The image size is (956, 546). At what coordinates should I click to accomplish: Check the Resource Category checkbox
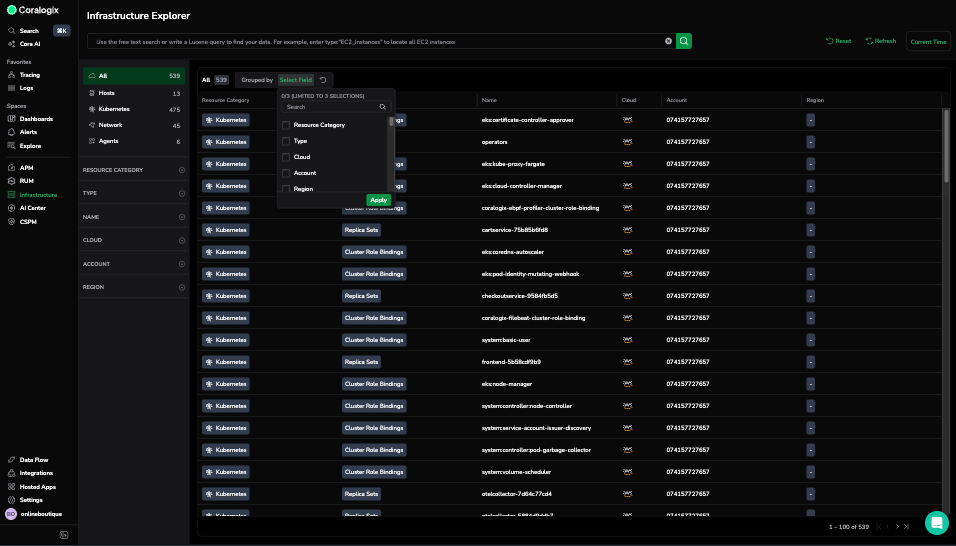point(286,125)
